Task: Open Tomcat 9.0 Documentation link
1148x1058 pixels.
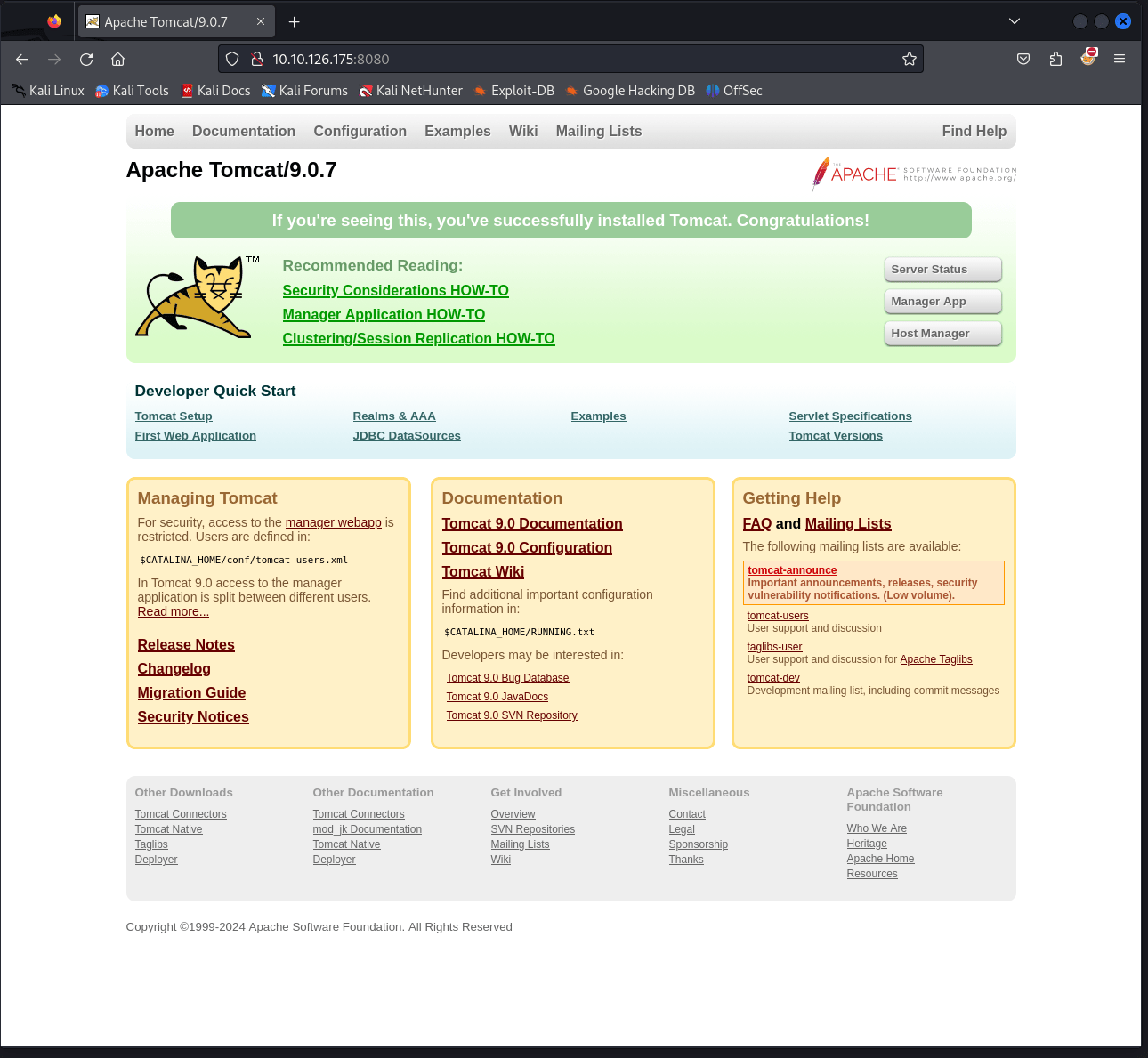Action: pyautogui.click(x=532, y=523)
